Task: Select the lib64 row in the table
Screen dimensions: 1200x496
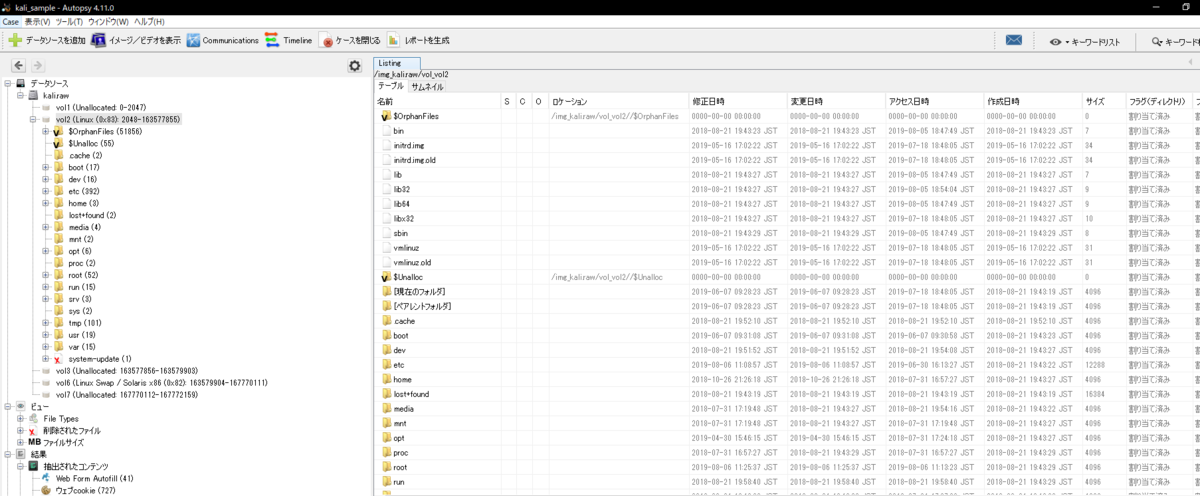Action: [786, 204]
